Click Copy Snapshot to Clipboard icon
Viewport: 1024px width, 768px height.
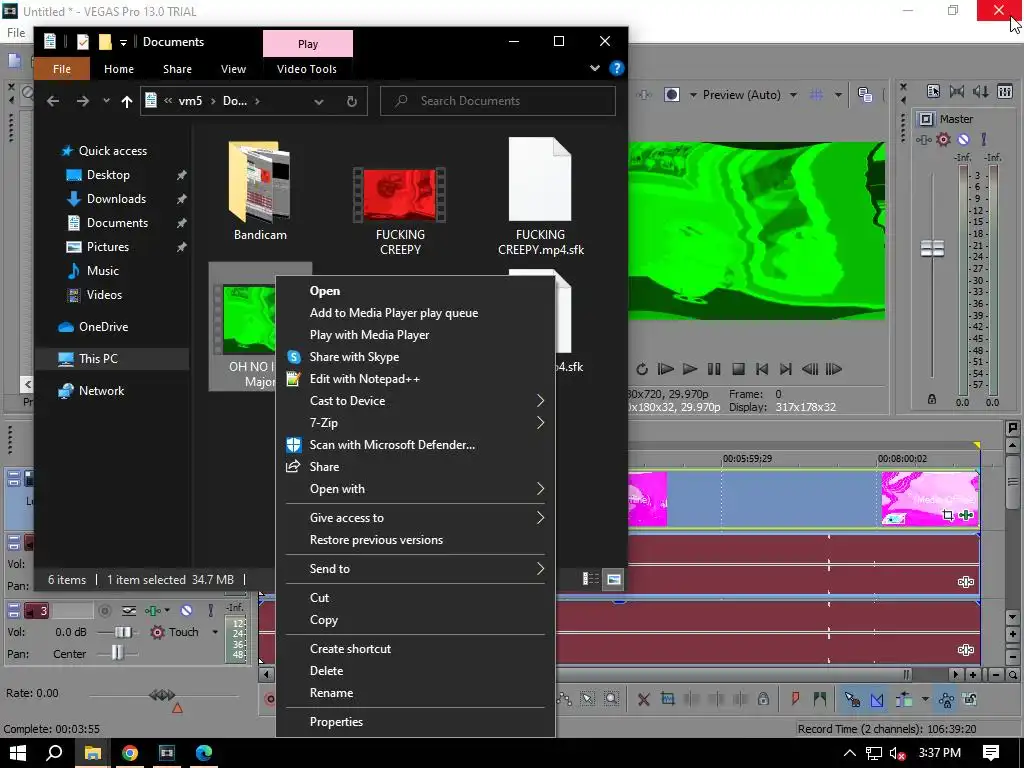point(865,95)
